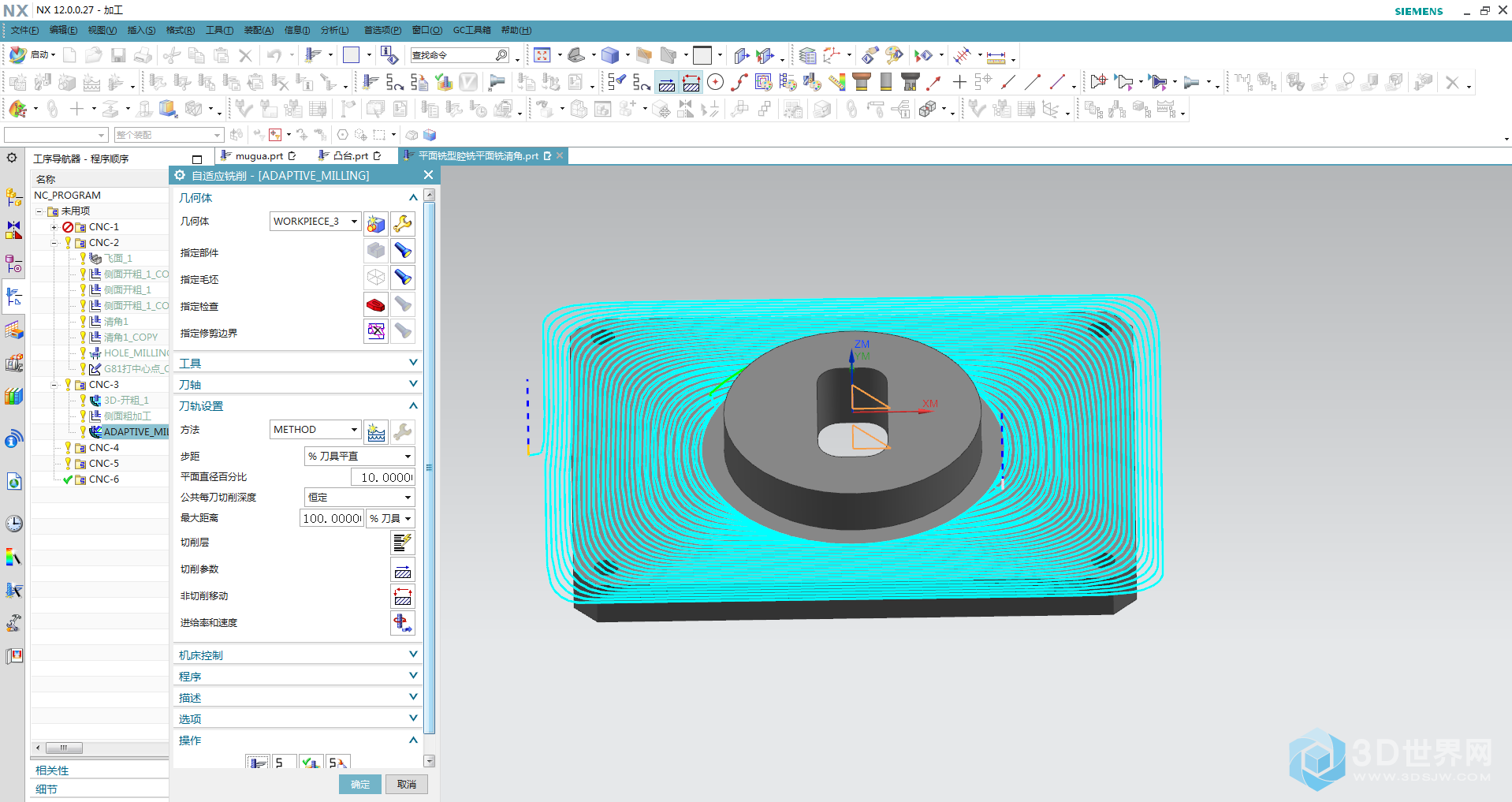Click the 平面直径百分比 value field
Screen dimensions: 1512x802
(x=382, y=477)
